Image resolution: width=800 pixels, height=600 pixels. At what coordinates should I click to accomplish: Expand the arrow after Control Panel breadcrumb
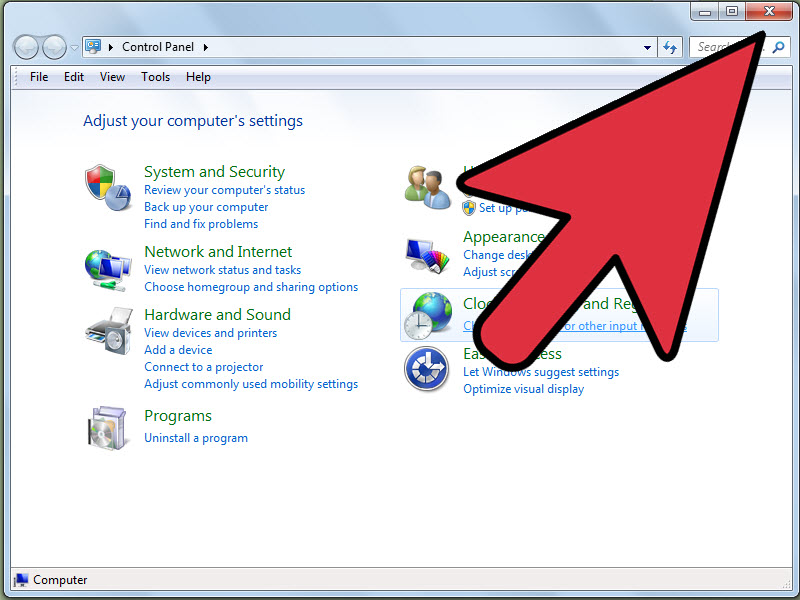[x=206, y=47]
